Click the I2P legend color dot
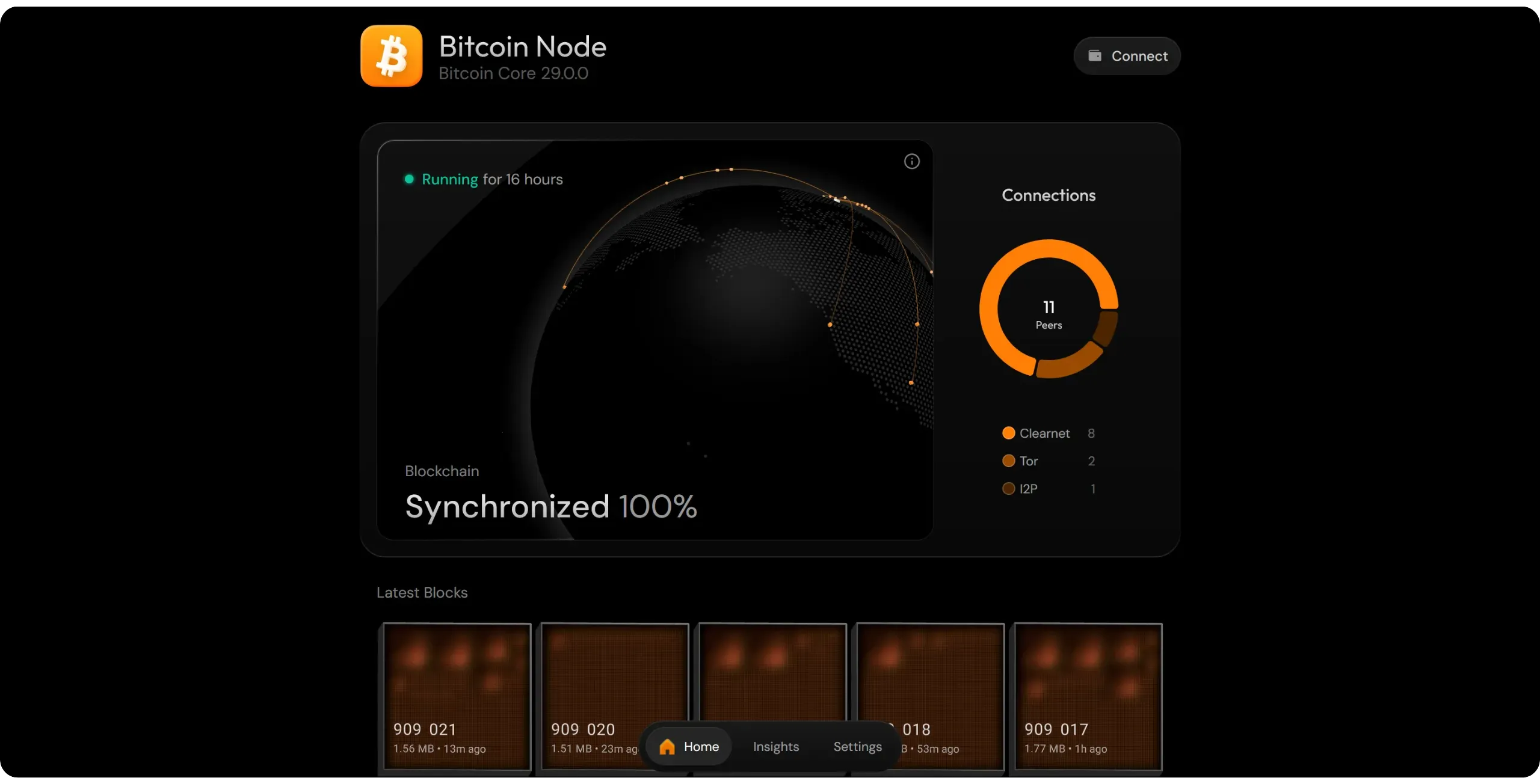 (1009, 488)
